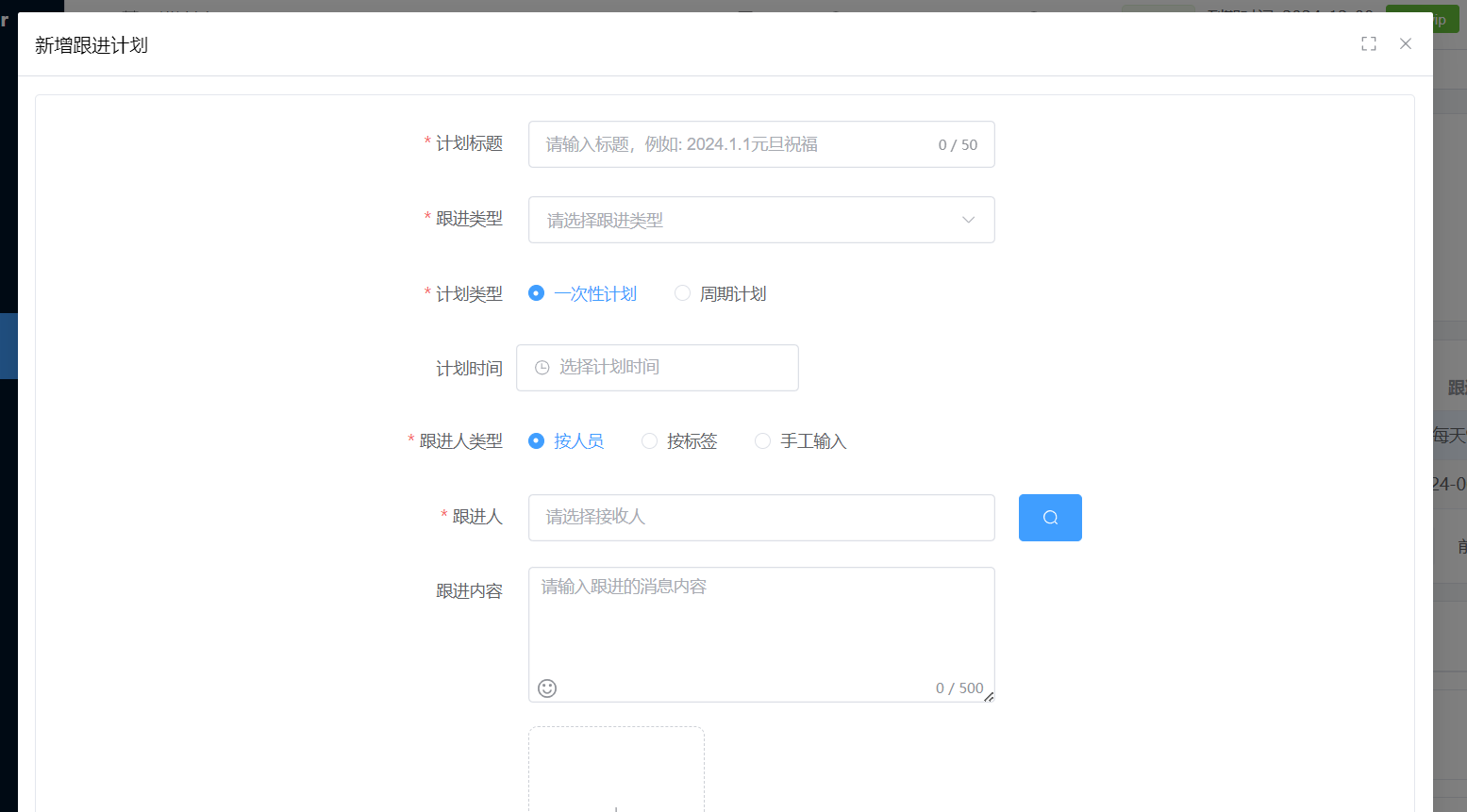Image resolution: width=1467 pixels, height=812 pixels.
Task: Open the emoji picker via smiley icon
Action: click(x=548, y=688)
